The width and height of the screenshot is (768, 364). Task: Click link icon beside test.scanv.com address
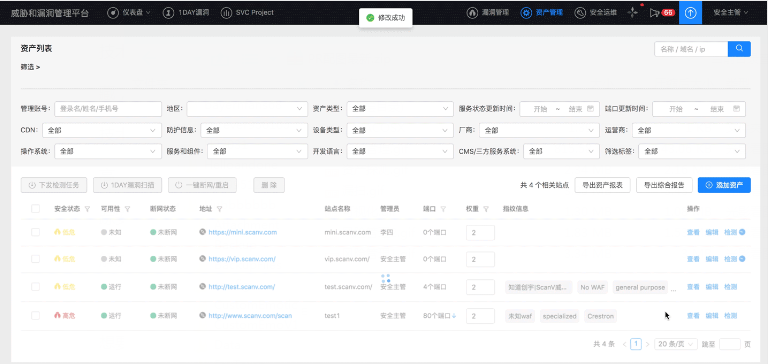click(202, 287)
